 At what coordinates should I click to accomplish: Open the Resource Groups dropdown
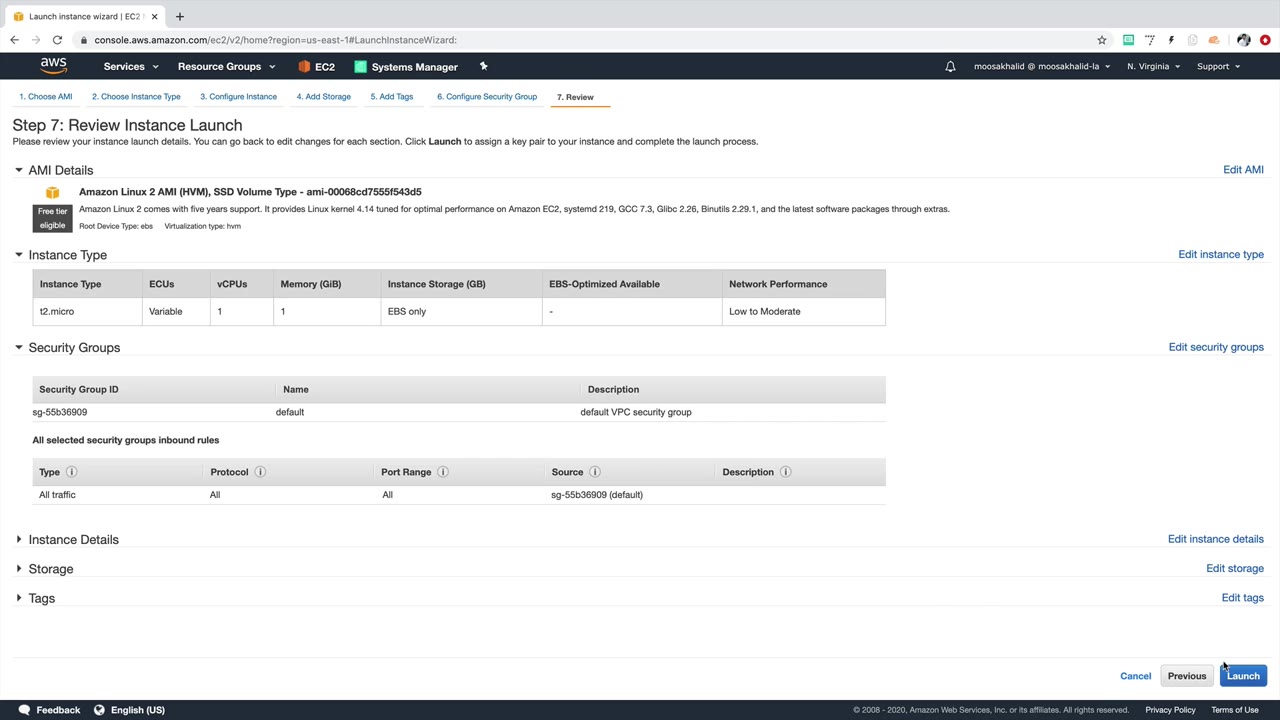(226, 67)
